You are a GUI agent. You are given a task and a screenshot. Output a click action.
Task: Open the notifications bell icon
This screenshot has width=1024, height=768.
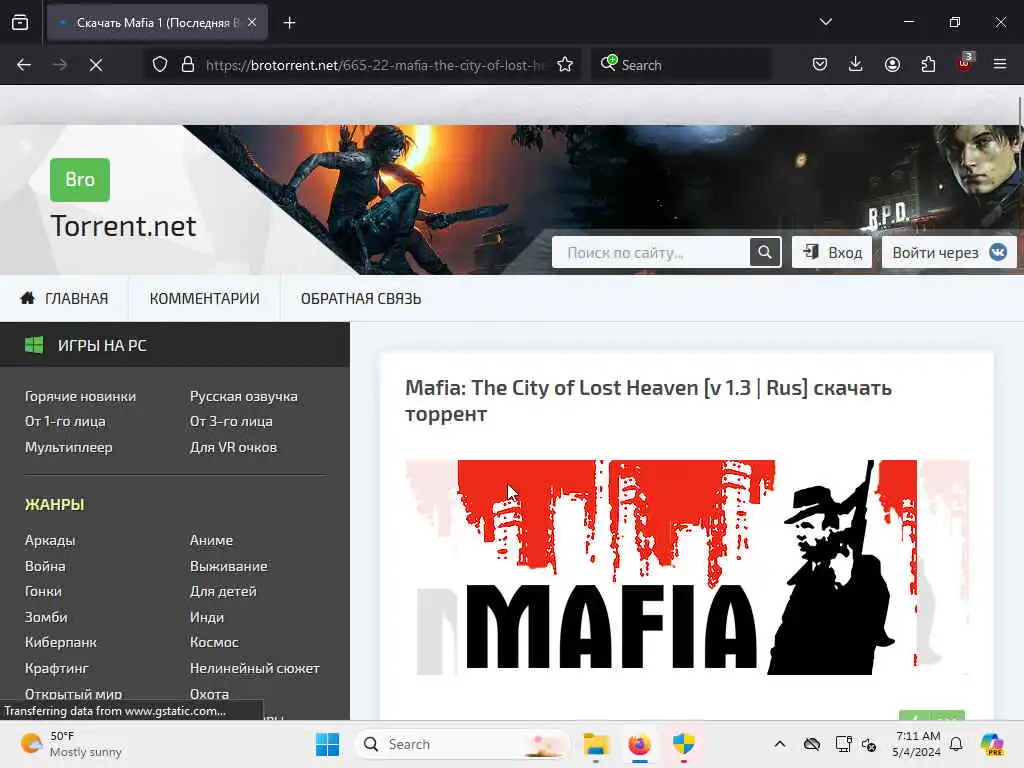coord(956,744)
